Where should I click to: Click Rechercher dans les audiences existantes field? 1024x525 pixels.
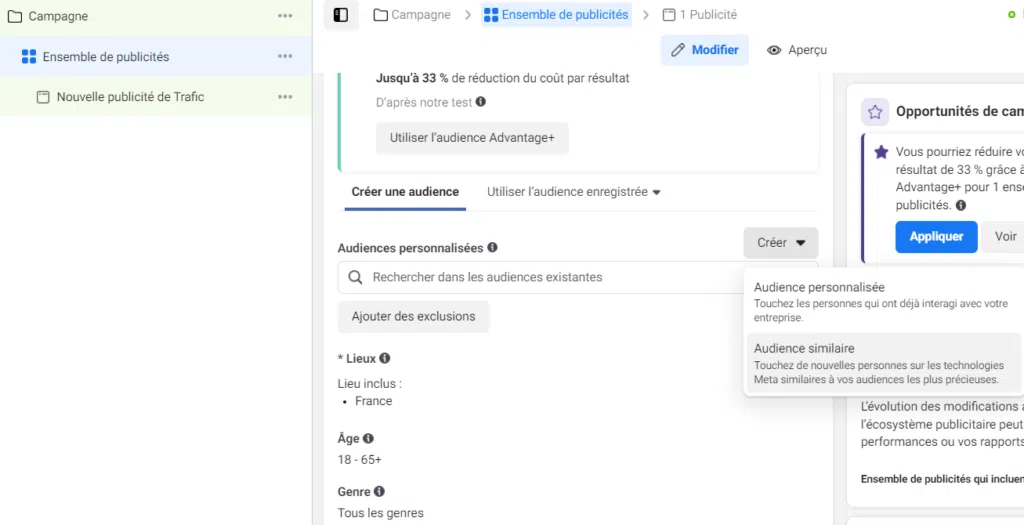point(540,277)
